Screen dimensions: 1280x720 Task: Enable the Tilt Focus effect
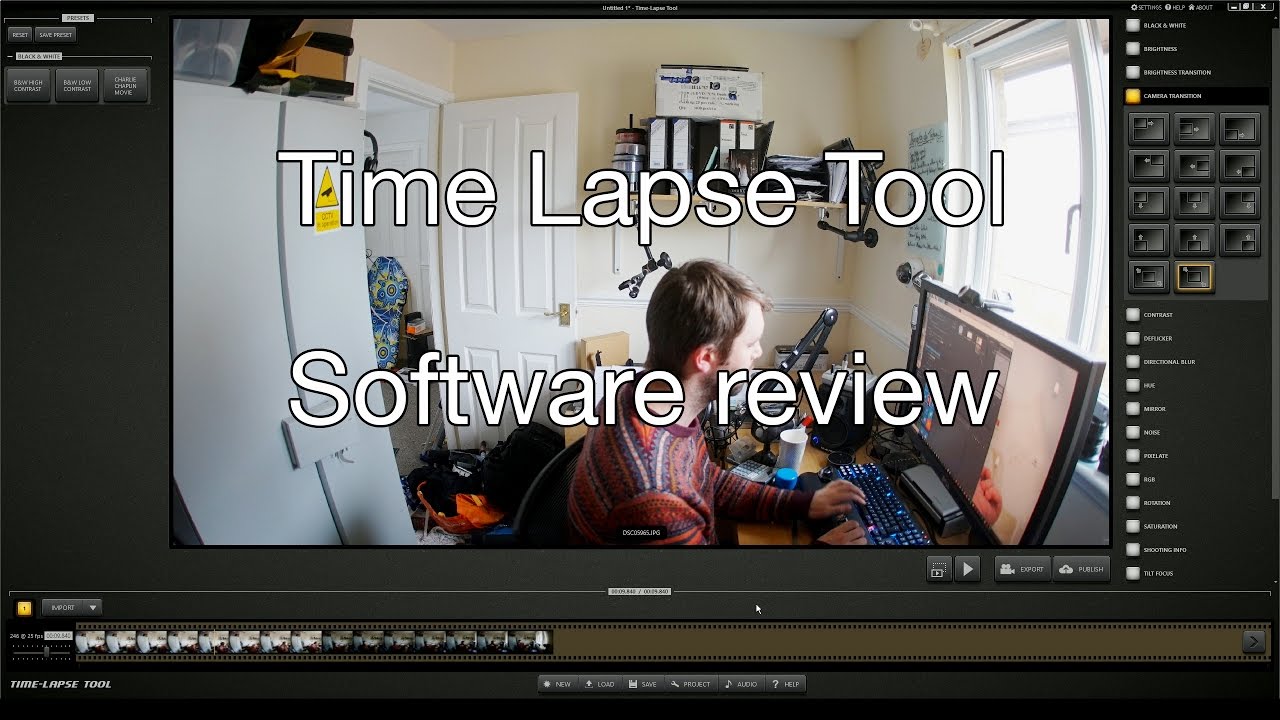click(1133, 573)
